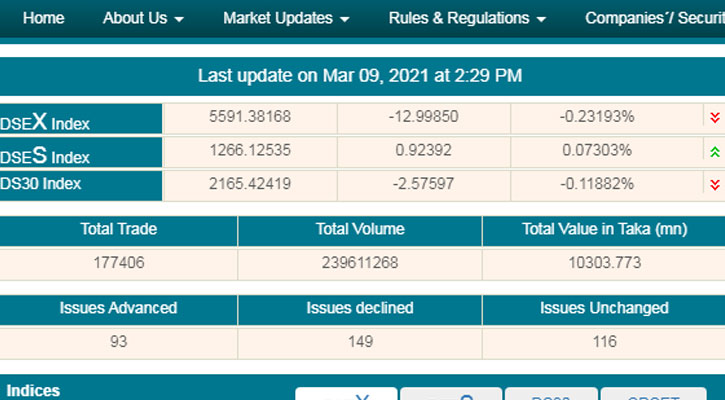Viewport: 725px width, 400px height.
Task: Click the Total Value in Taka header
Action: pyautogui.click(x=604, y=229)
